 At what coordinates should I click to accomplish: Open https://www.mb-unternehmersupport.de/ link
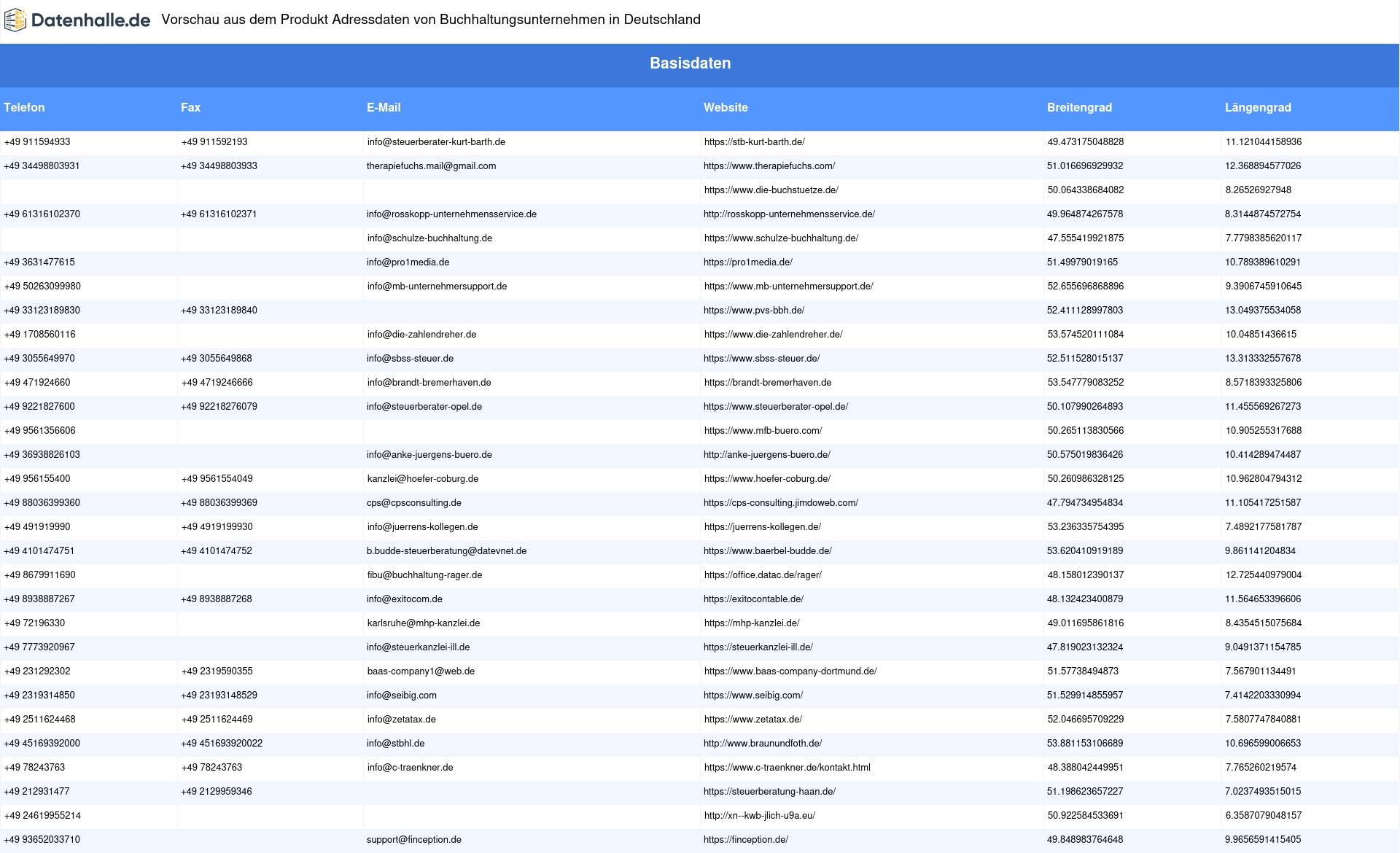click(x=788, y=287)
